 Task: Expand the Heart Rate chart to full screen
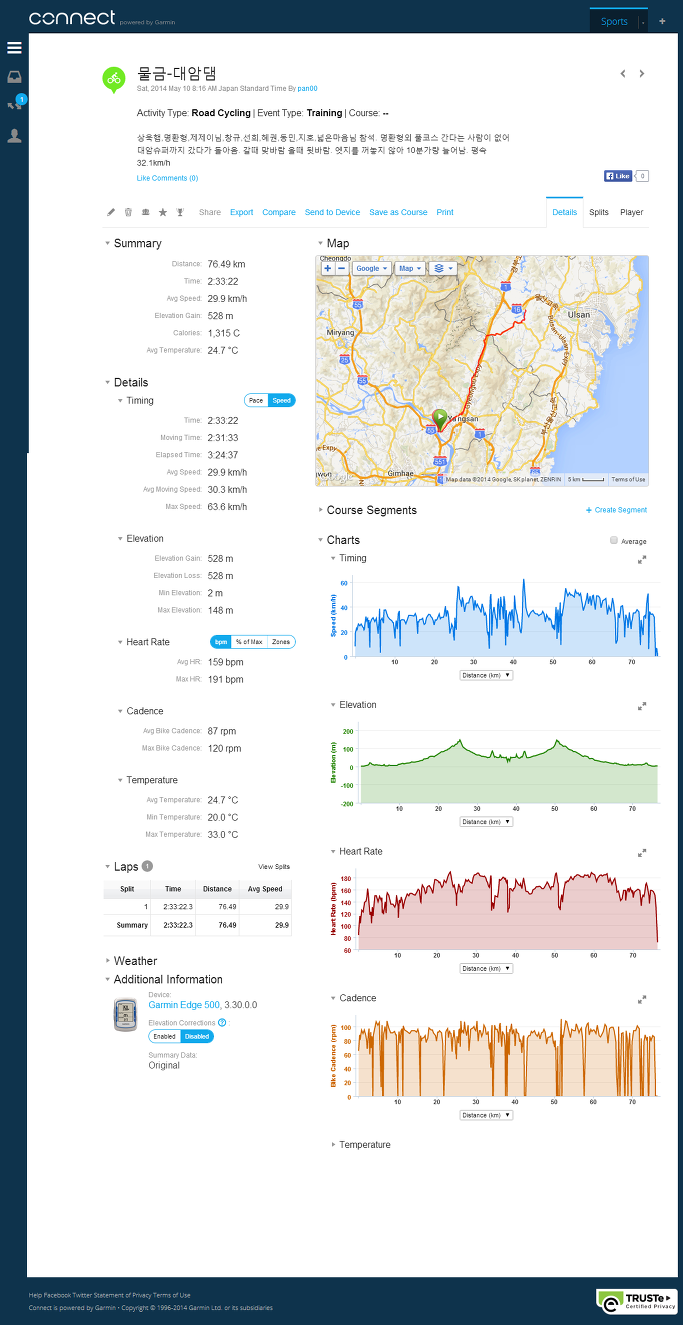coord(642,852)
